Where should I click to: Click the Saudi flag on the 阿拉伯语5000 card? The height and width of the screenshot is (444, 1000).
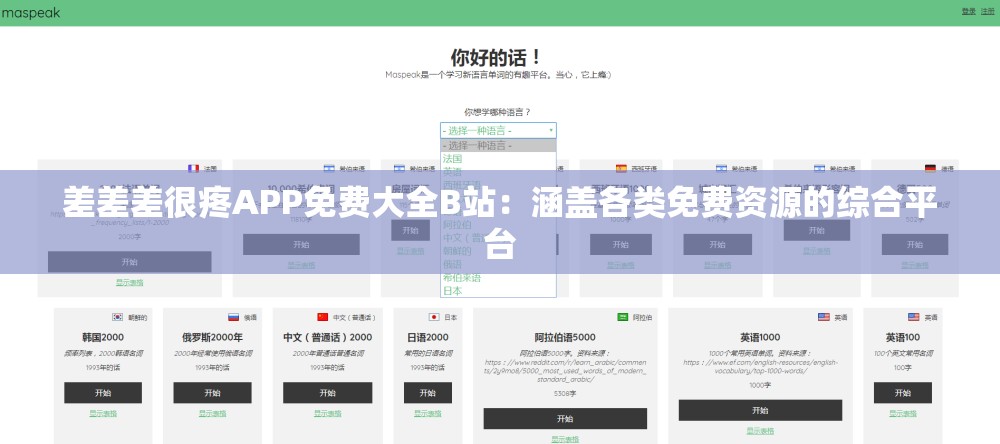(623, 317)
